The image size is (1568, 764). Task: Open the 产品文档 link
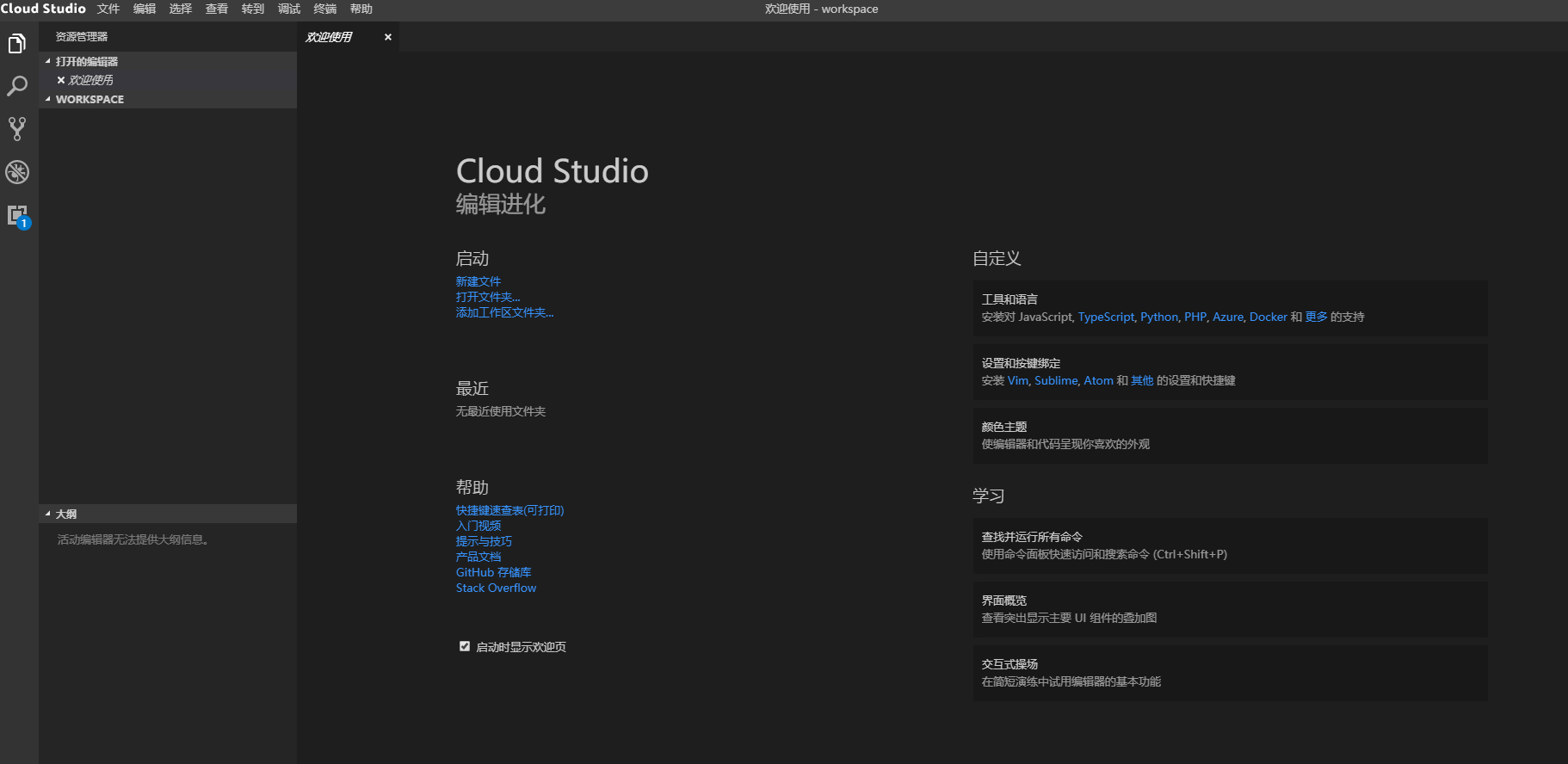(x=478, y=557)
